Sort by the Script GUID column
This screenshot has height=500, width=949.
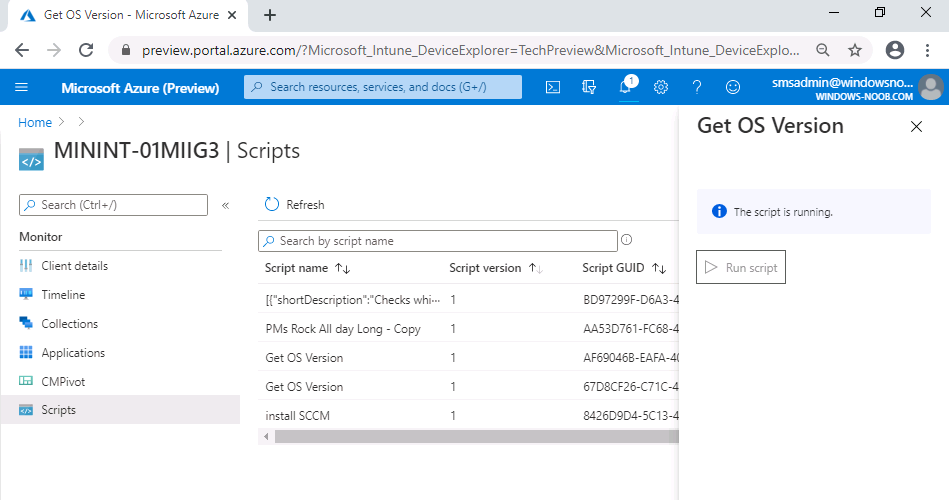(624, 268)
